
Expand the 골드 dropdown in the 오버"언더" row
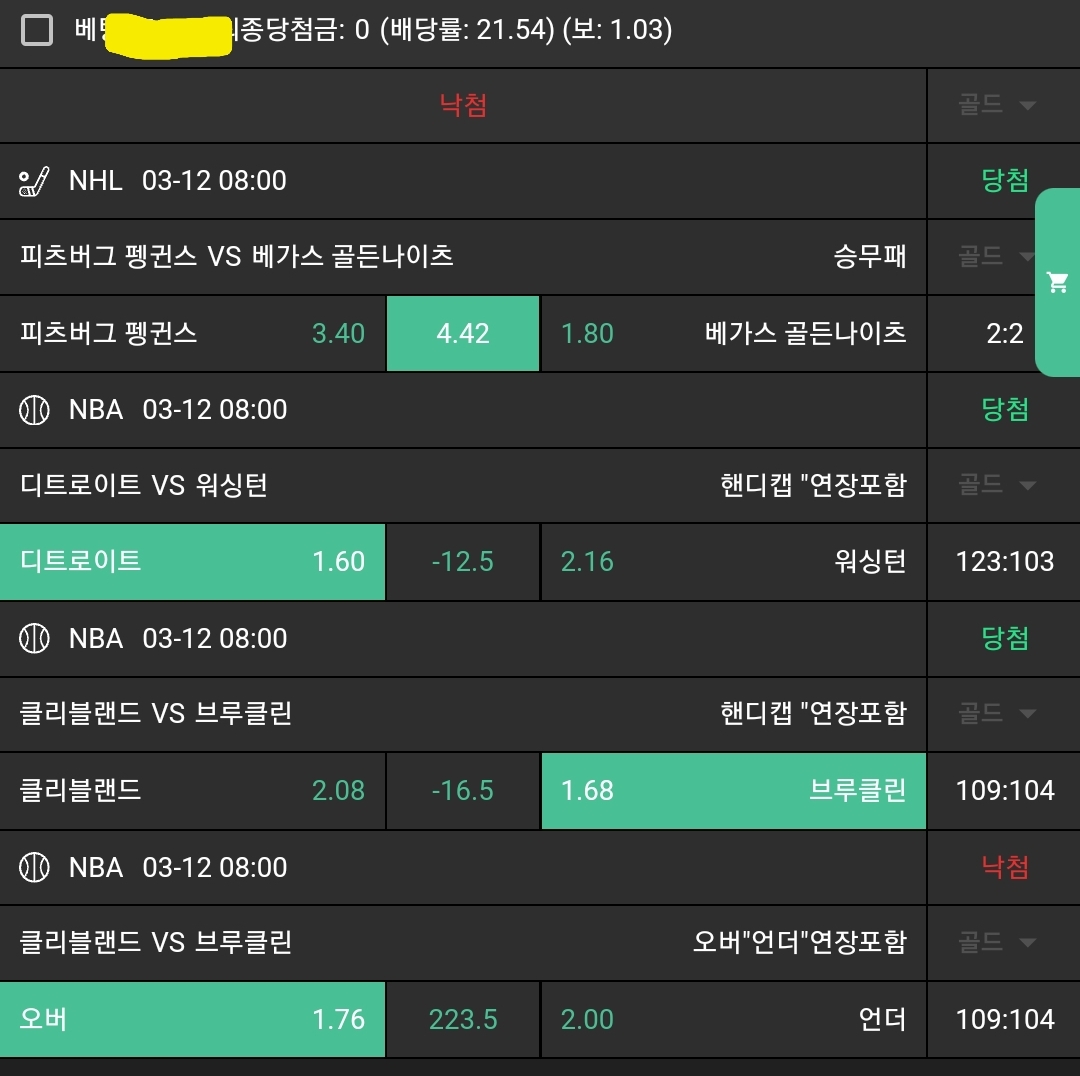click(x=997, y=943)
